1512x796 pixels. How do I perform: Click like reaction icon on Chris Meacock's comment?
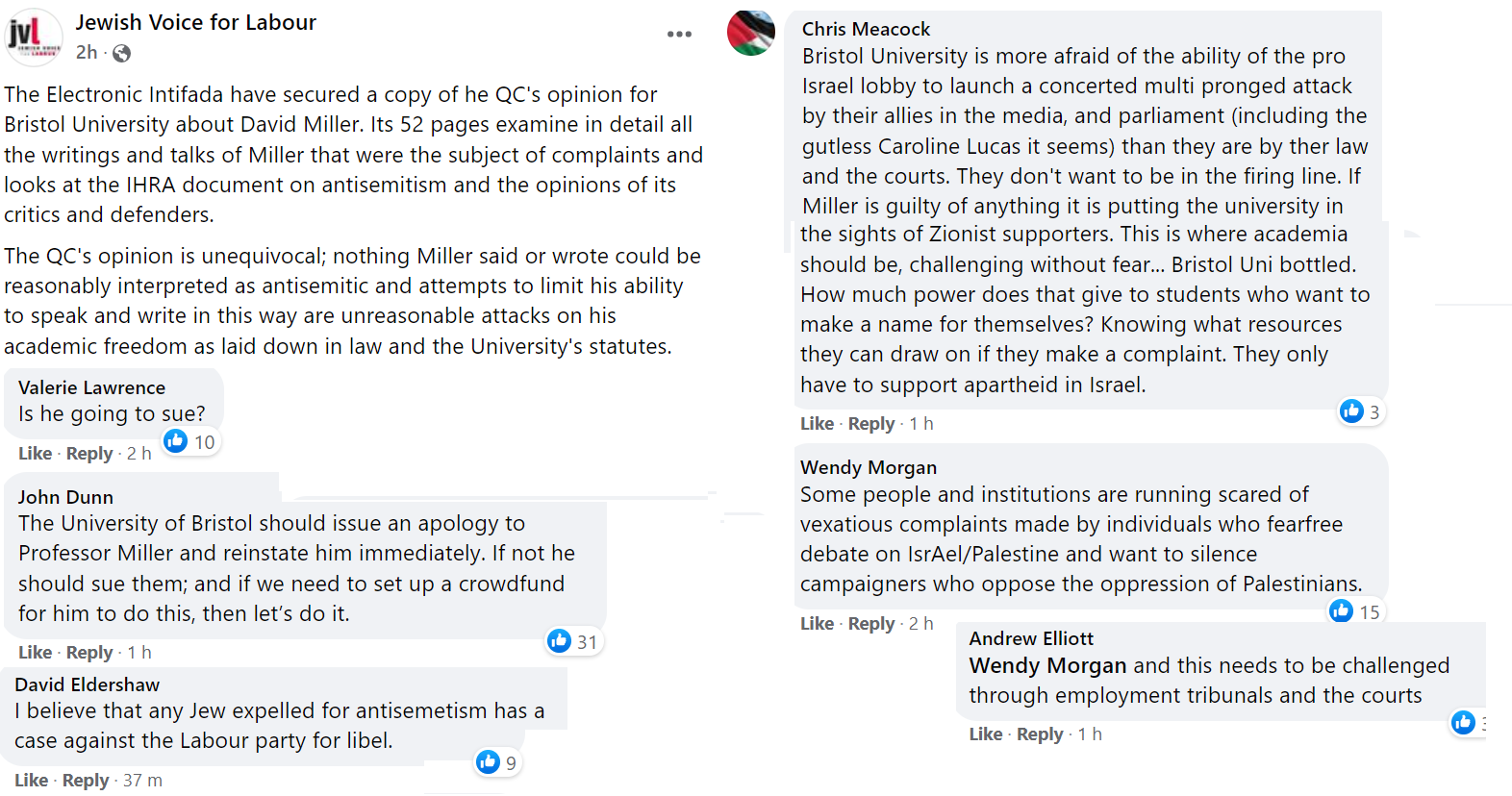pyautogui.click(x=1352, y=411)
